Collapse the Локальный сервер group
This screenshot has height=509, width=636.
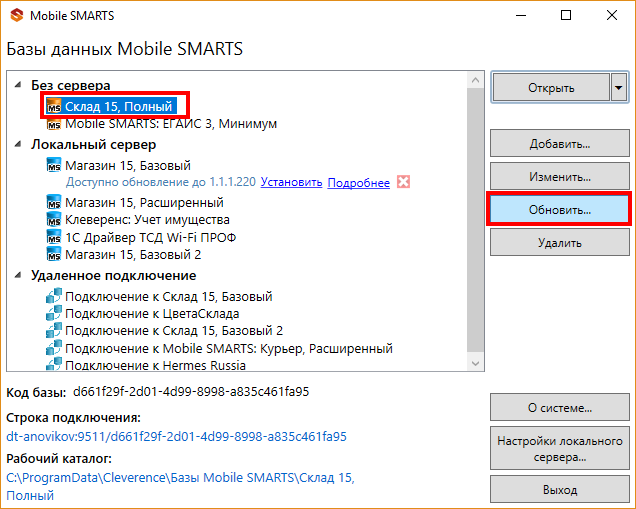18,144
